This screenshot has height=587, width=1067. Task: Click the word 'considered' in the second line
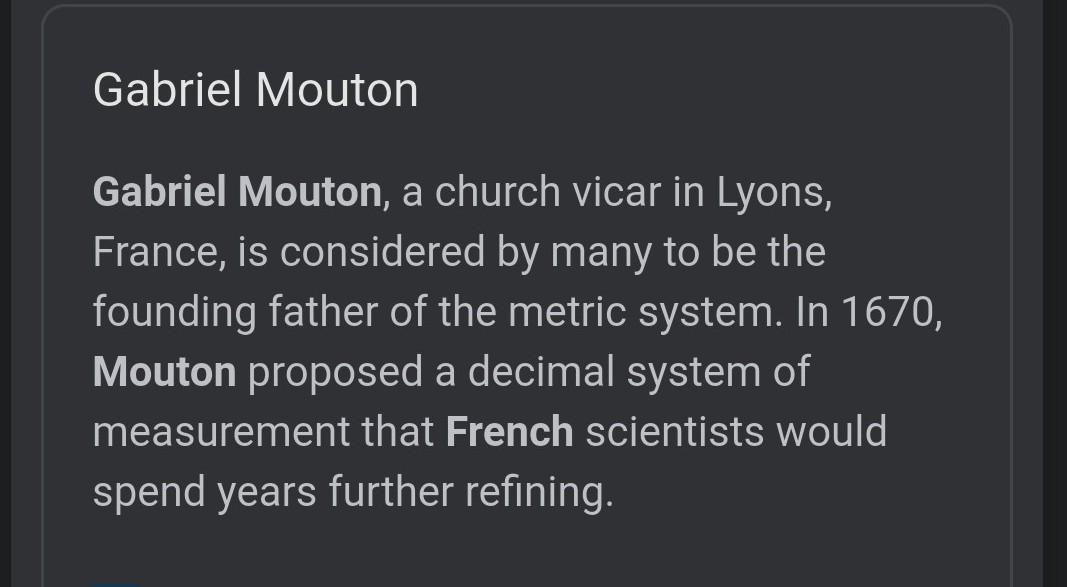coord(382,252)
